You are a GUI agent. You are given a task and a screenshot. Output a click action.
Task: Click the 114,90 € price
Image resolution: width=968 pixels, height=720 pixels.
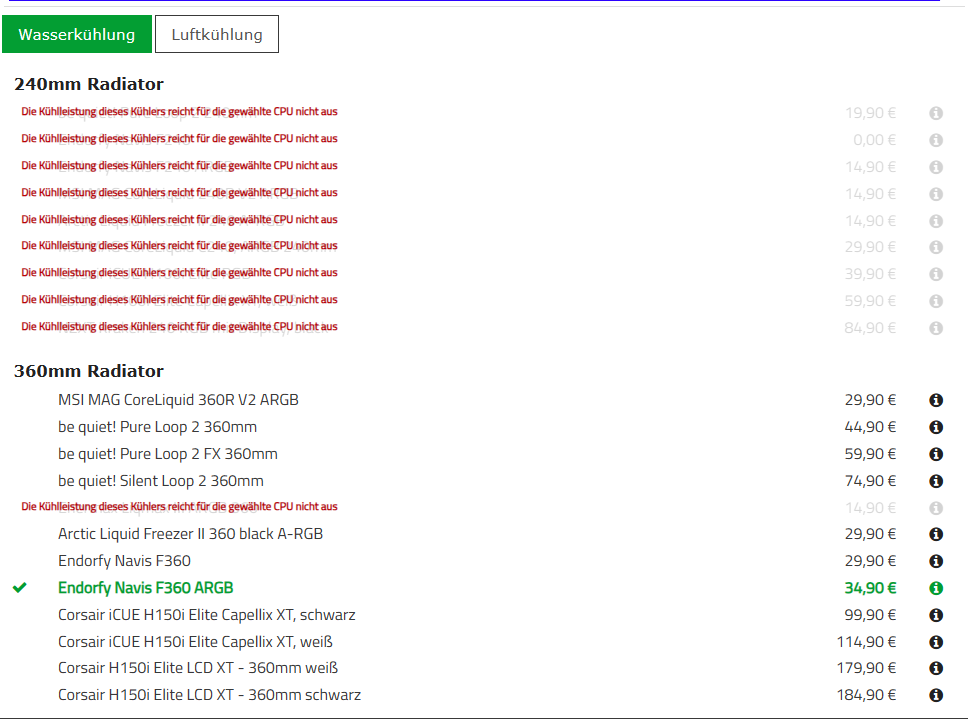(866, 642)
